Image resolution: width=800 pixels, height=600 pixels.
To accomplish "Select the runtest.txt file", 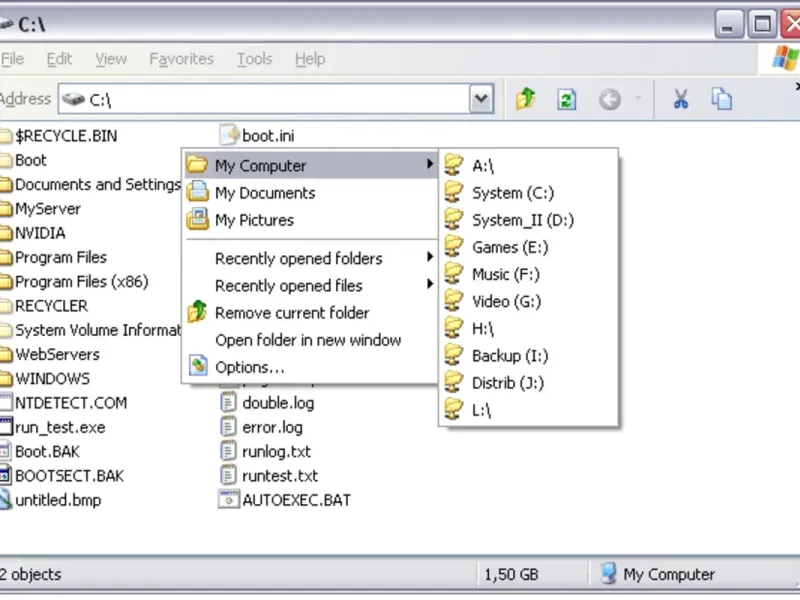I will pos(269,476).
